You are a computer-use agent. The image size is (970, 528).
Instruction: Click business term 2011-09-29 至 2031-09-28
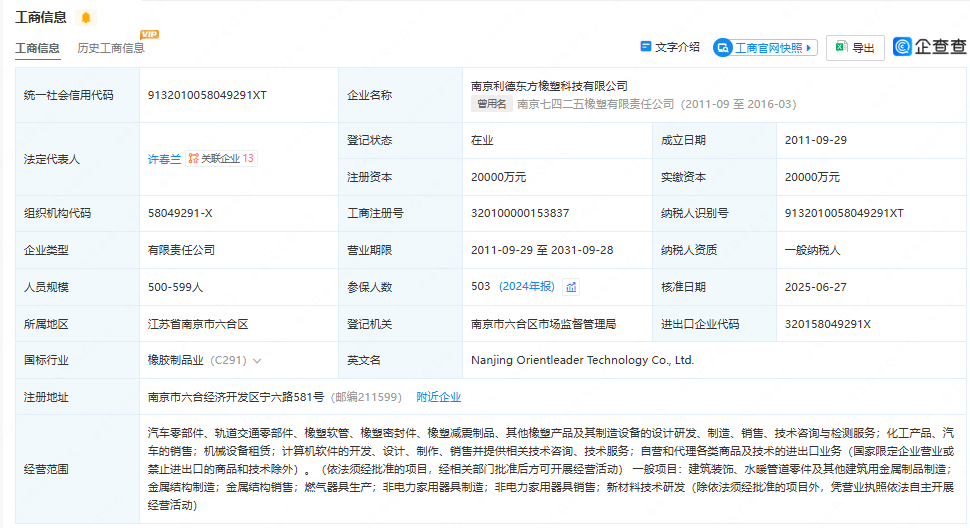pos(542,250)
